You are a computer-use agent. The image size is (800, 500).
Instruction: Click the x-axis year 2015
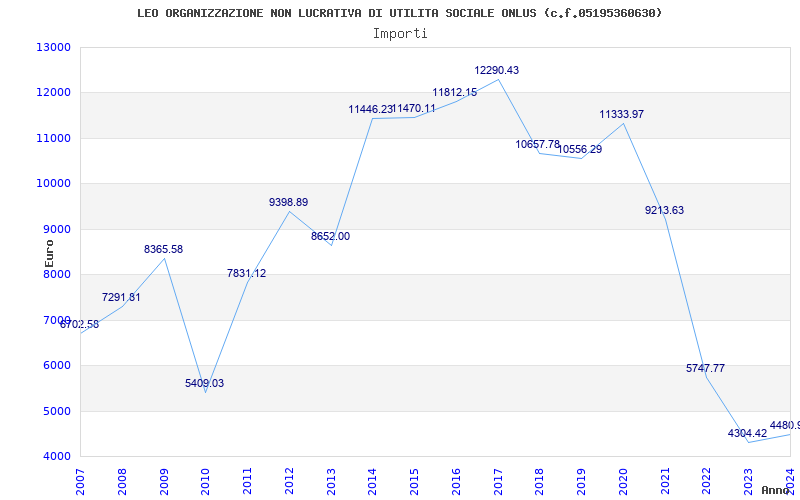(414, 481)
